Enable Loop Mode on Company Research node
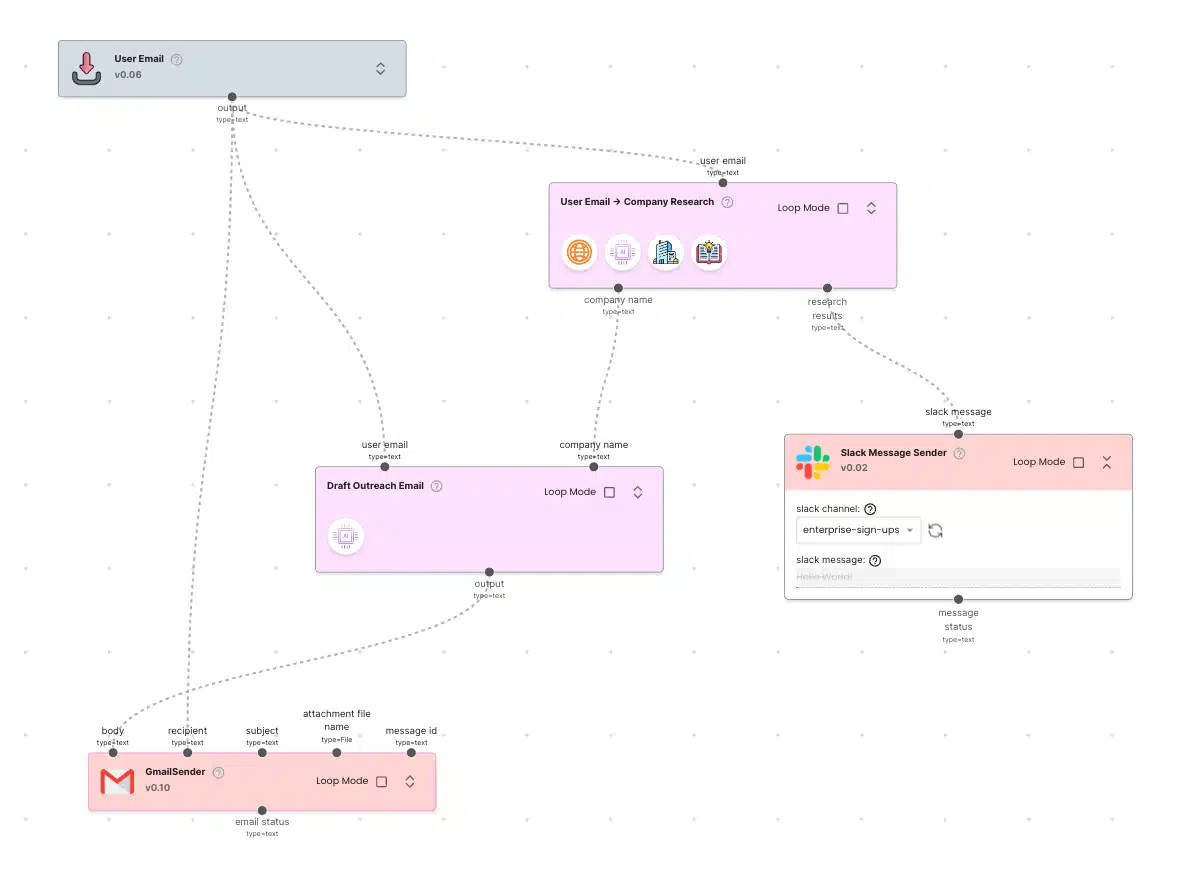Image resolution: width=1181 pixels, height=882 pixels. pos(843,208)
